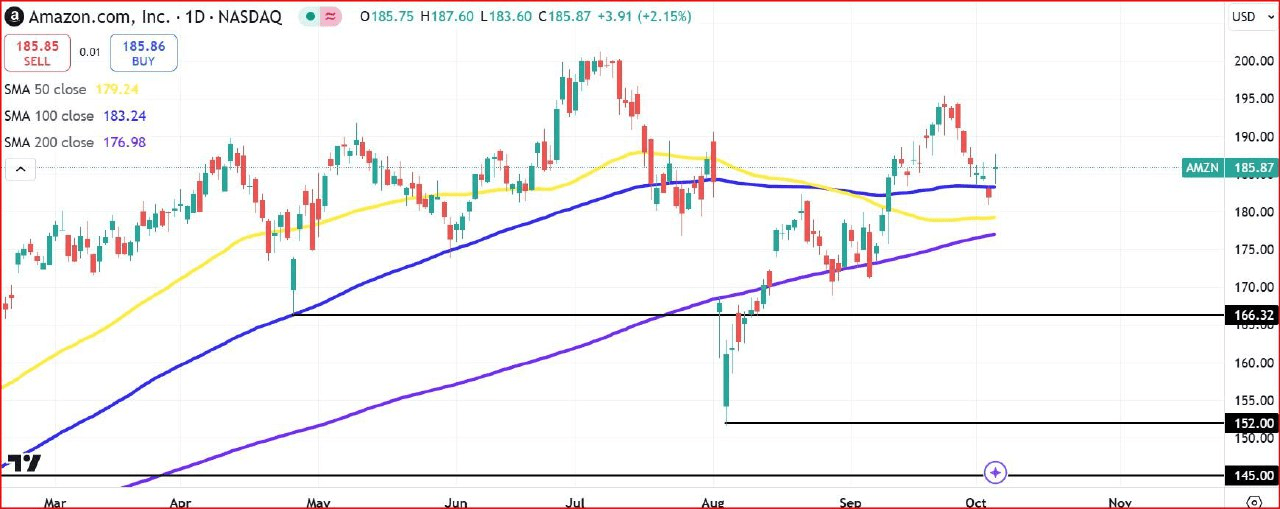
Task: Collapse the indicator legend with the chevron
Action: [20, 170]
